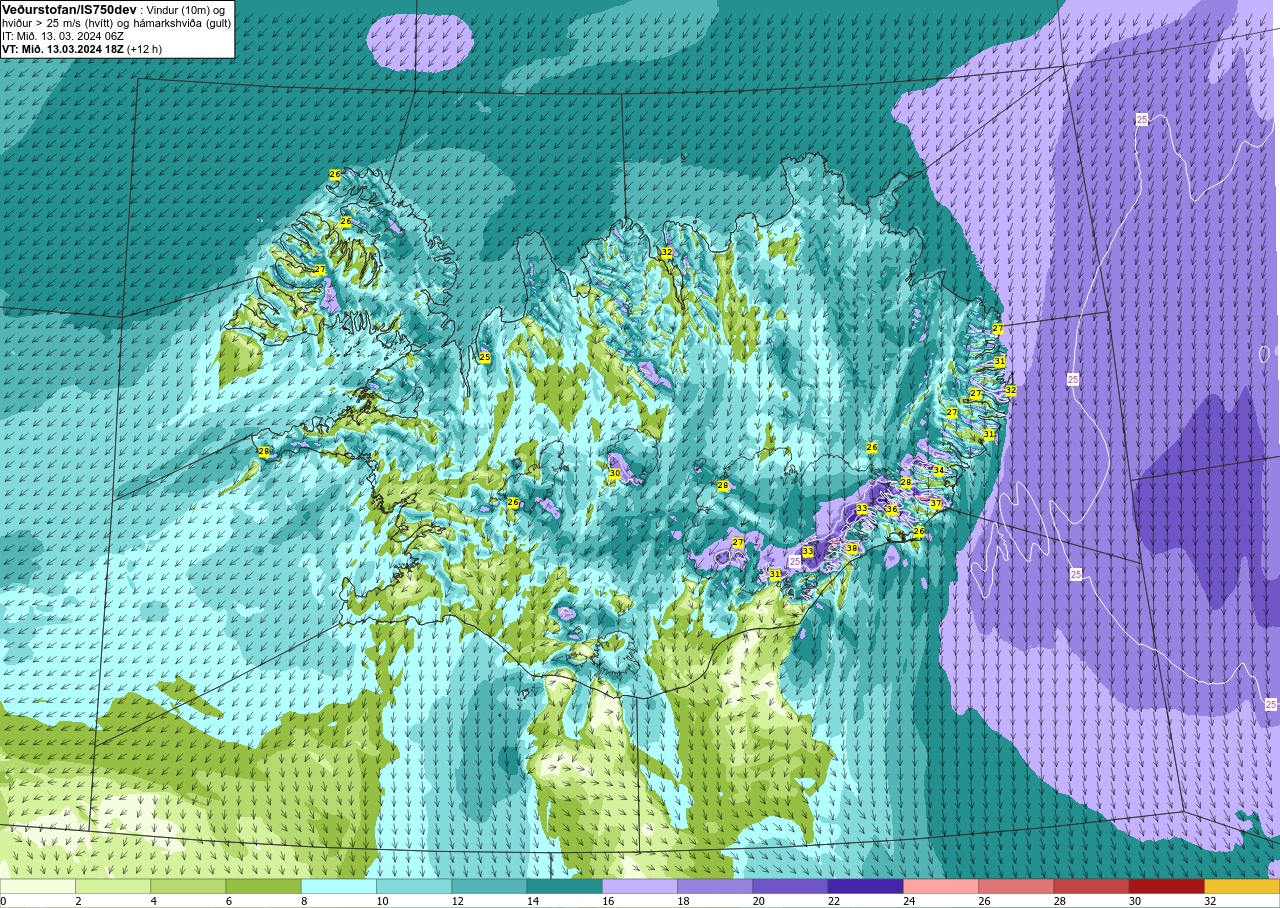This screenshot has height=908, width=1280.
Task: Click the 16–18 m/s legend color swatch
Action: 640,886
